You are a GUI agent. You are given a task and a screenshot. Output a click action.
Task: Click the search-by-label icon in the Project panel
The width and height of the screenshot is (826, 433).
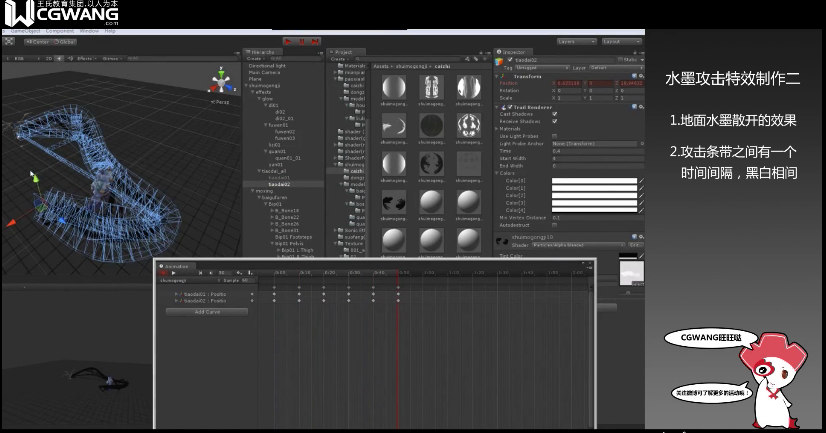[476, 59]
